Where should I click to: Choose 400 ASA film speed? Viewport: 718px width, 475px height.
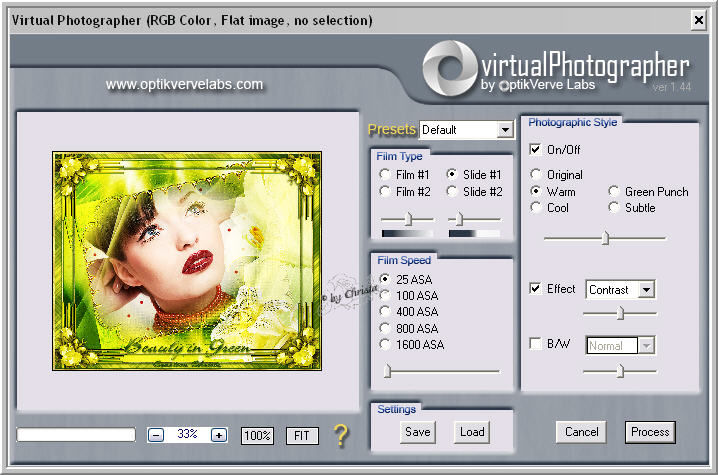click(x=385, y=311)
